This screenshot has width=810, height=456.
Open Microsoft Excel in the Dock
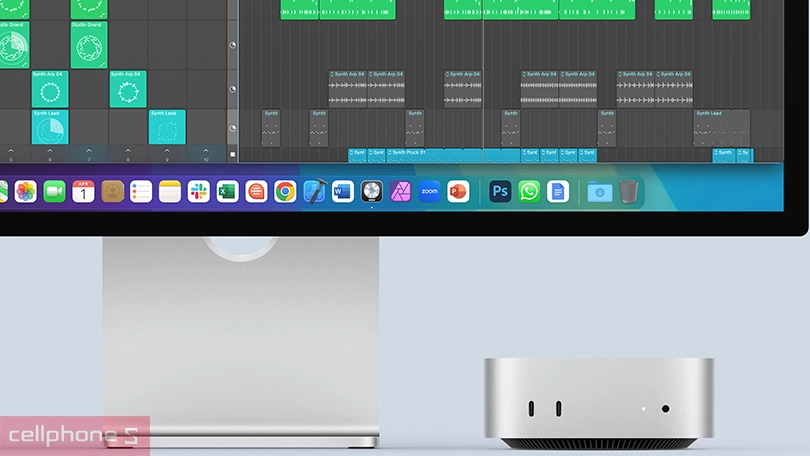pyautogui.click(x=227, y=192)
